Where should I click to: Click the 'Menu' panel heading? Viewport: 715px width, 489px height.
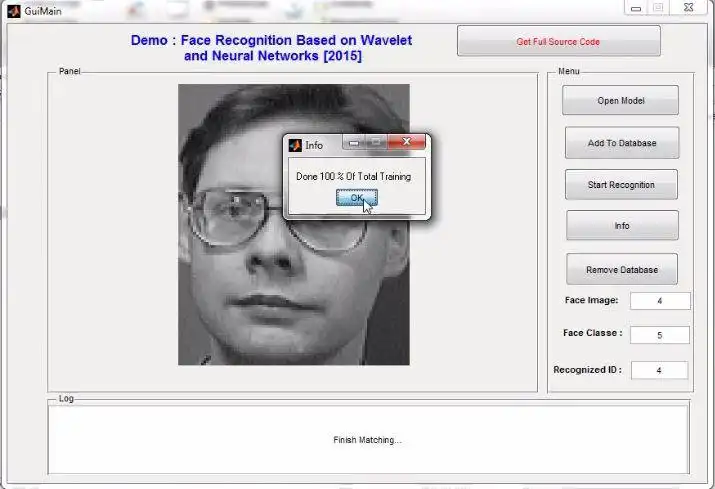[569, 71]
